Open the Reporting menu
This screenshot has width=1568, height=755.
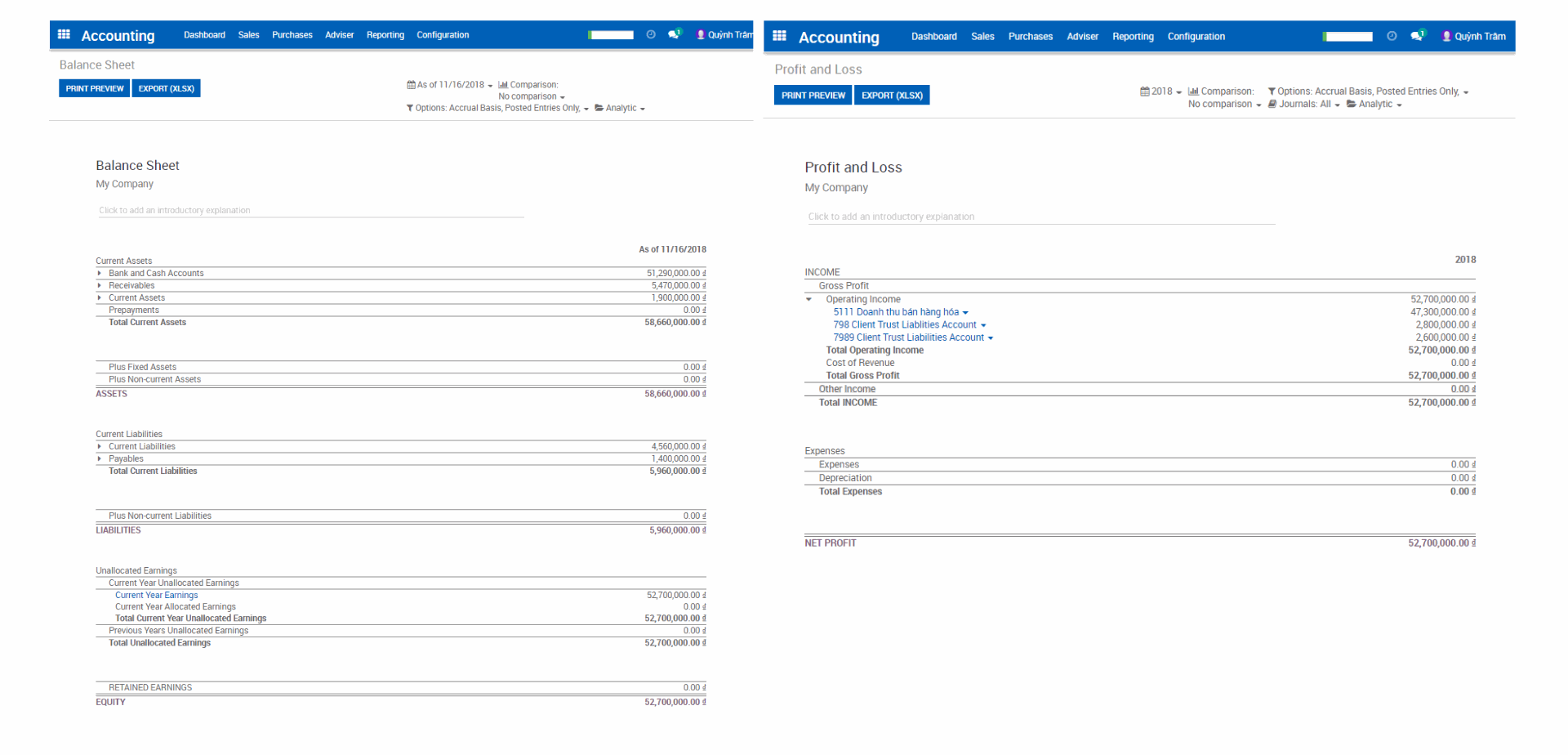pyautogui.click(x=385, y=35)
